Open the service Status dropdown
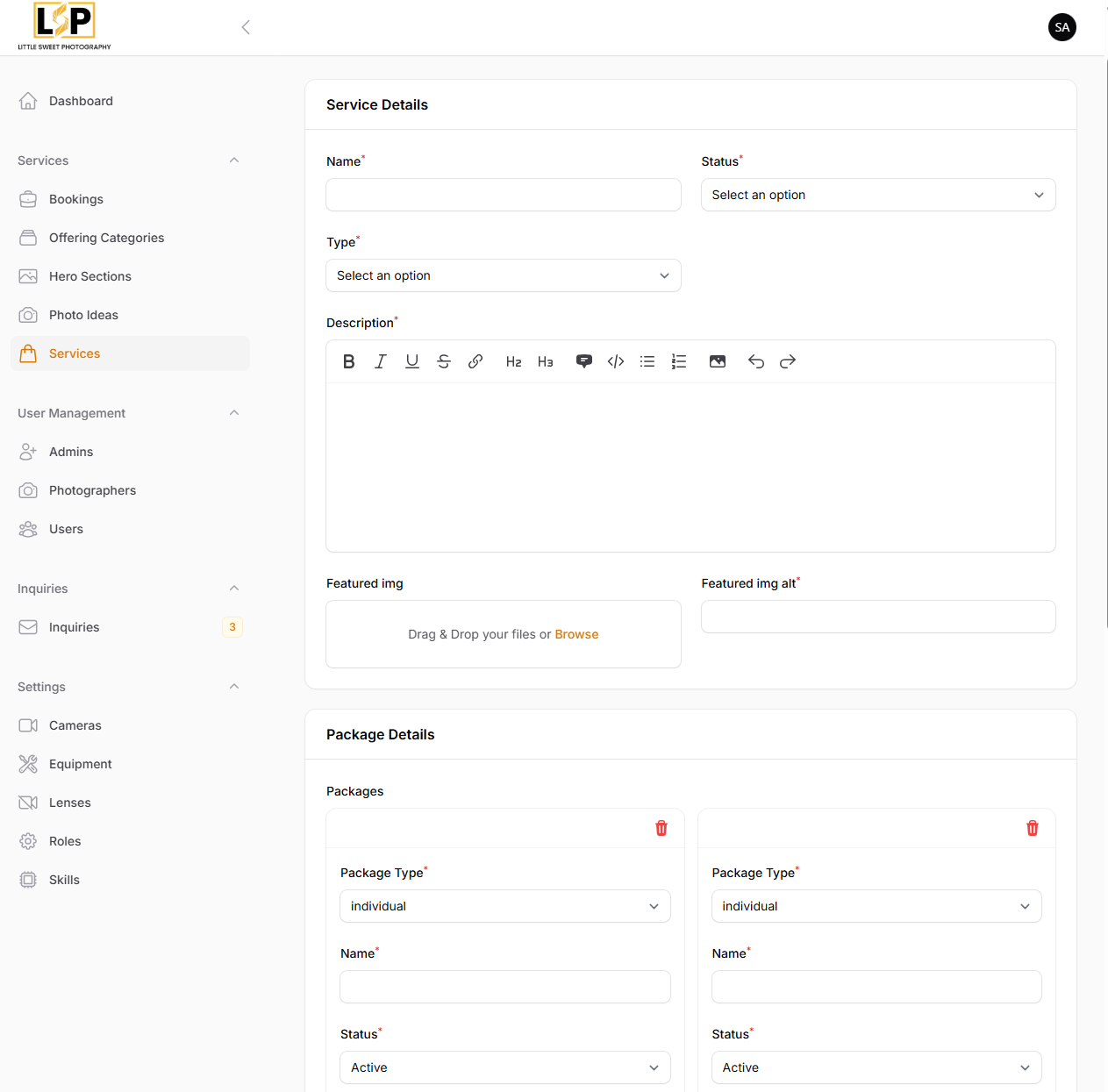Viewport: 1108px width, 1092px height. tap(877, 195)
